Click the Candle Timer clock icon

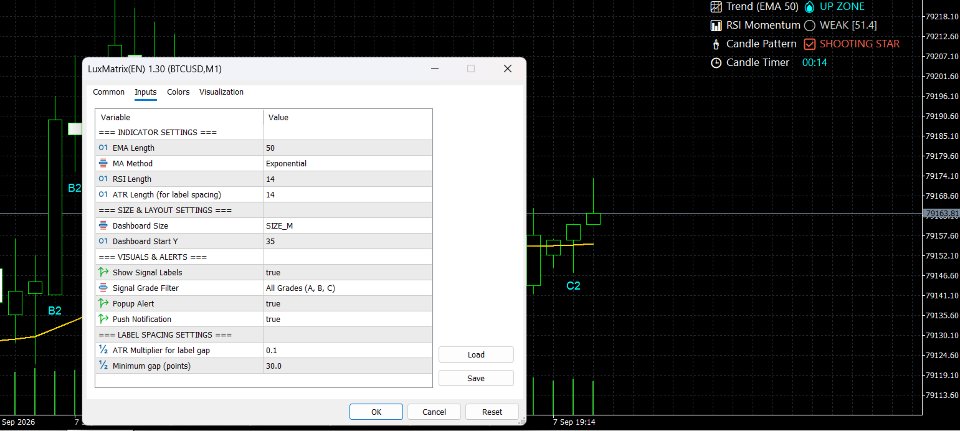pyautogui.click(x=716, y=62)
